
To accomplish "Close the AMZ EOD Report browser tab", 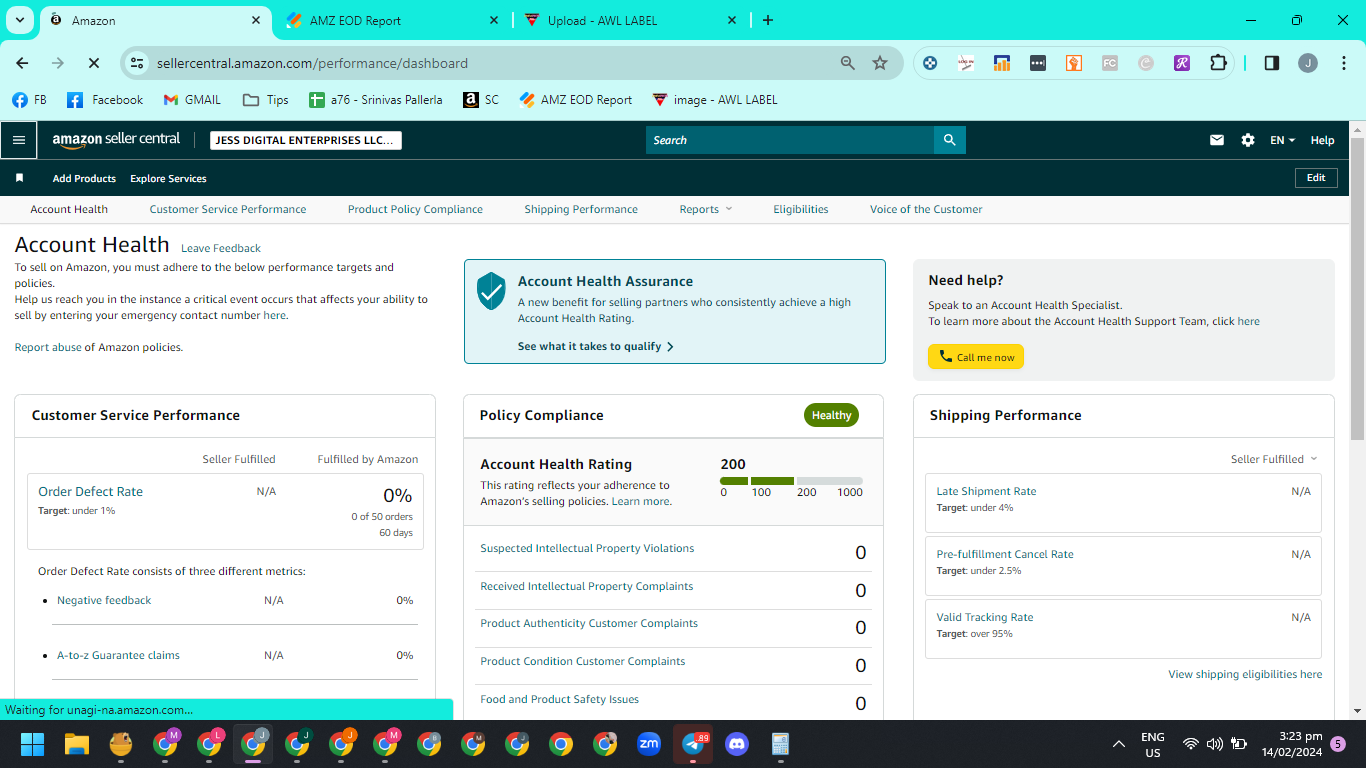I will click(494, 20).
